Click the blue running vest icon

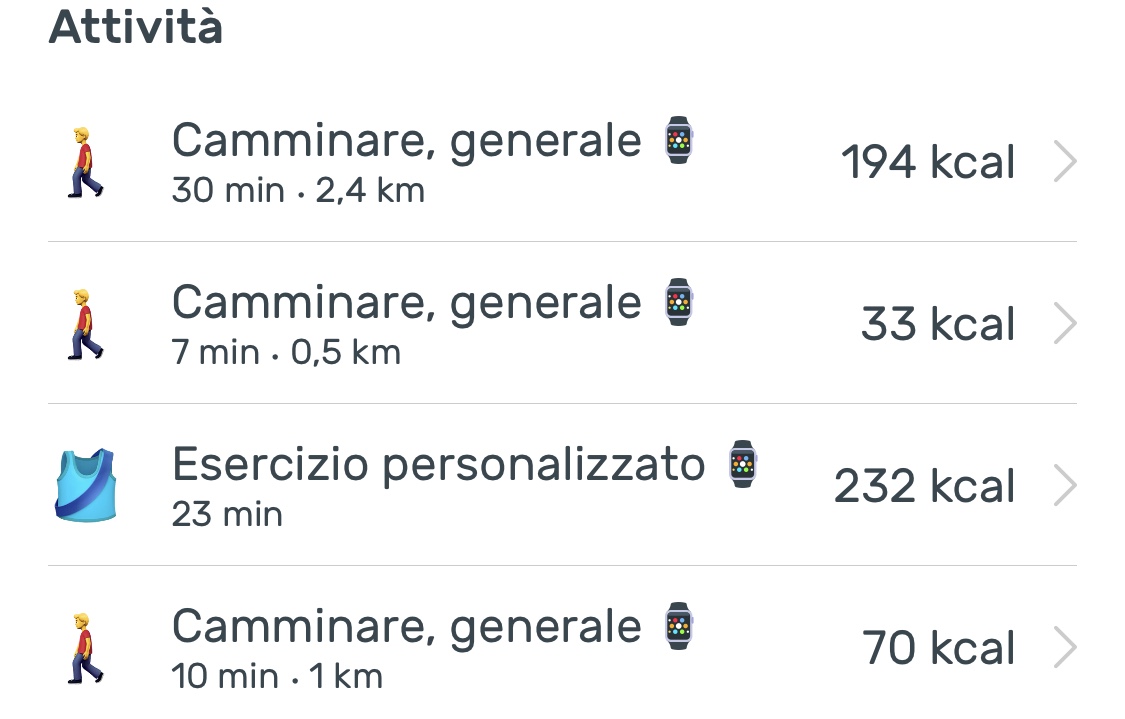(x=86, y=486)
